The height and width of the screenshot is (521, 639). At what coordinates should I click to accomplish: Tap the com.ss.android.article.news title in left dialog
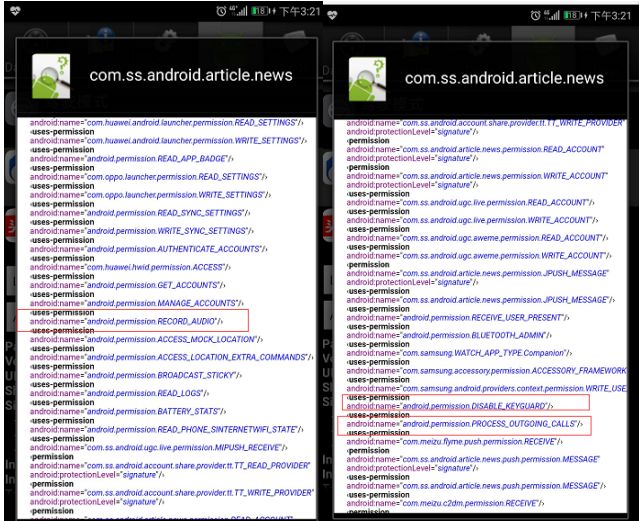(191, 75)
